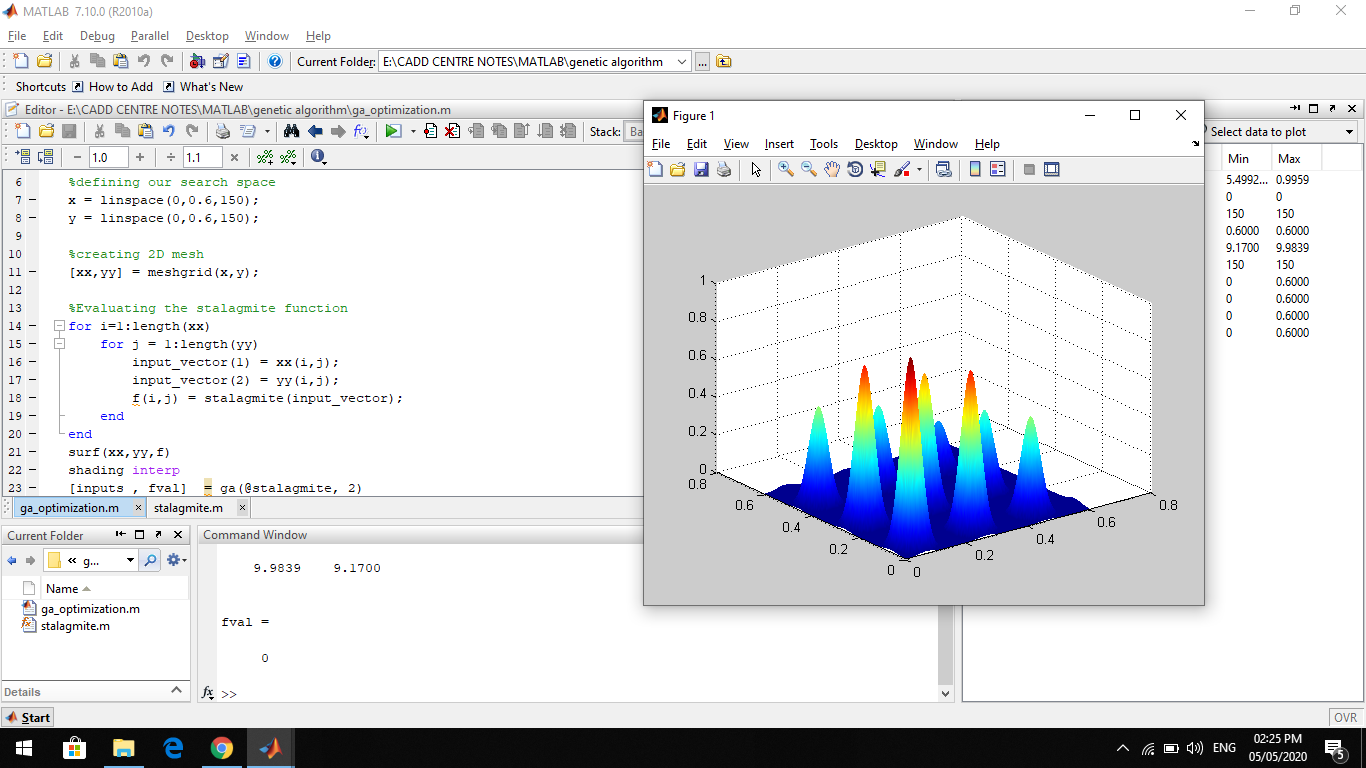Click Max column header in Workspace
Image resolution: width=1366 pixels, height=768 pixels.
point(1289,159)
